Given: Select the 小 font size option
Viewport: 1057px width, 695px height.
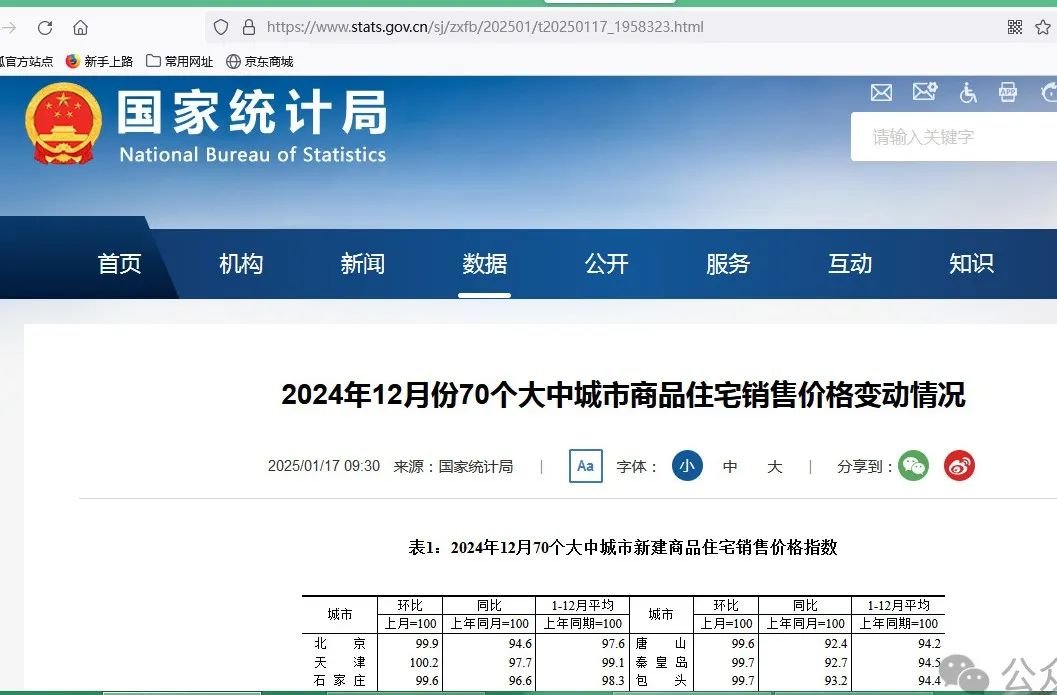Looking at the screenshot, I should click(x=687, y=466).
